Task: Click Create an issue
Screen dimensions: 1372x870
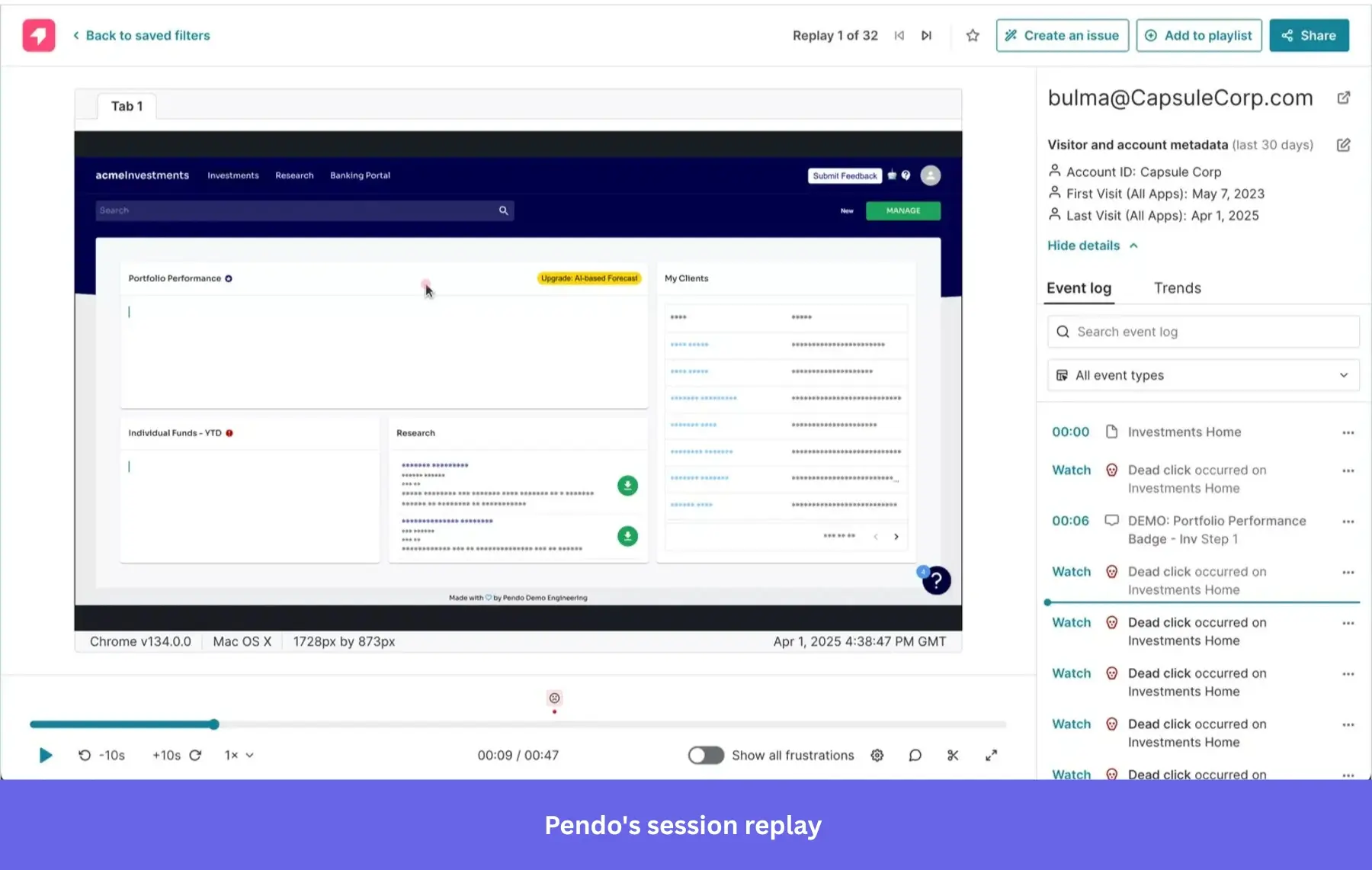Action: tap(1062, 35)
